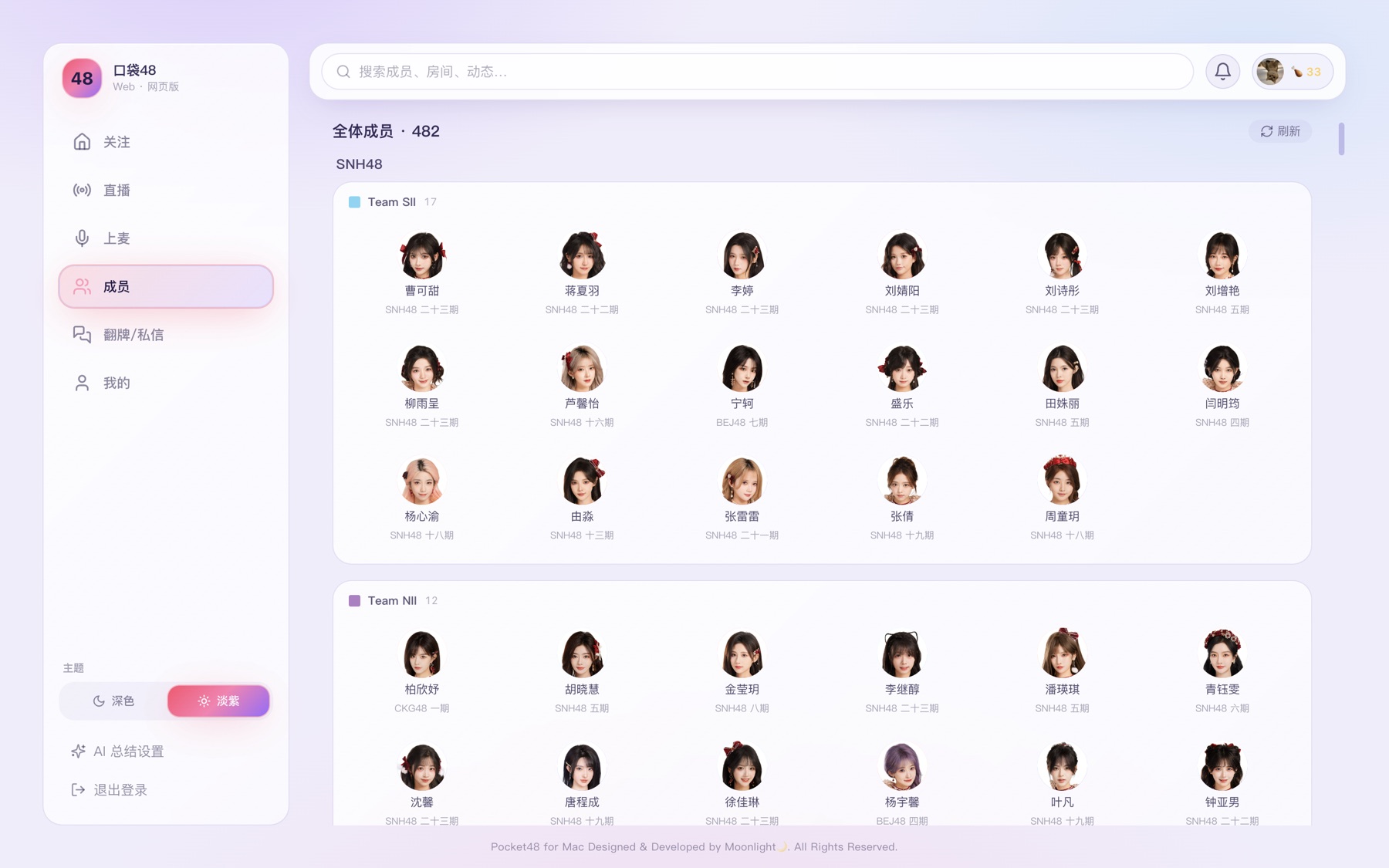Open member 叶凡's avatar
The width and height of the screenshot is (1389, 868).
(x=1062, y=767)
